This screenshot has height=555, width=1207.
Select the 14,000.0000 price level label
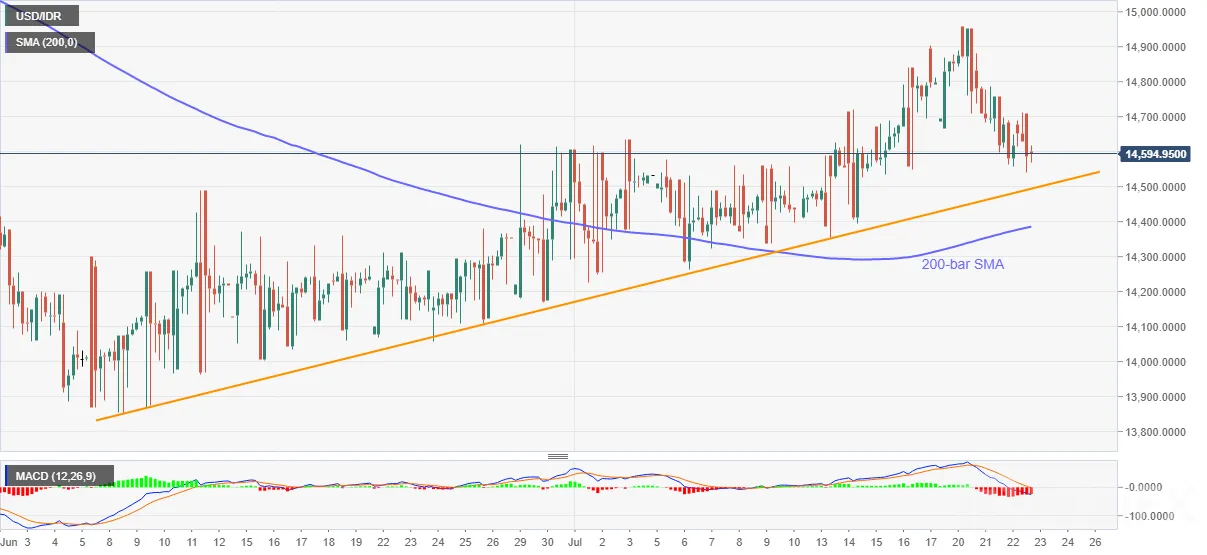1164,362
